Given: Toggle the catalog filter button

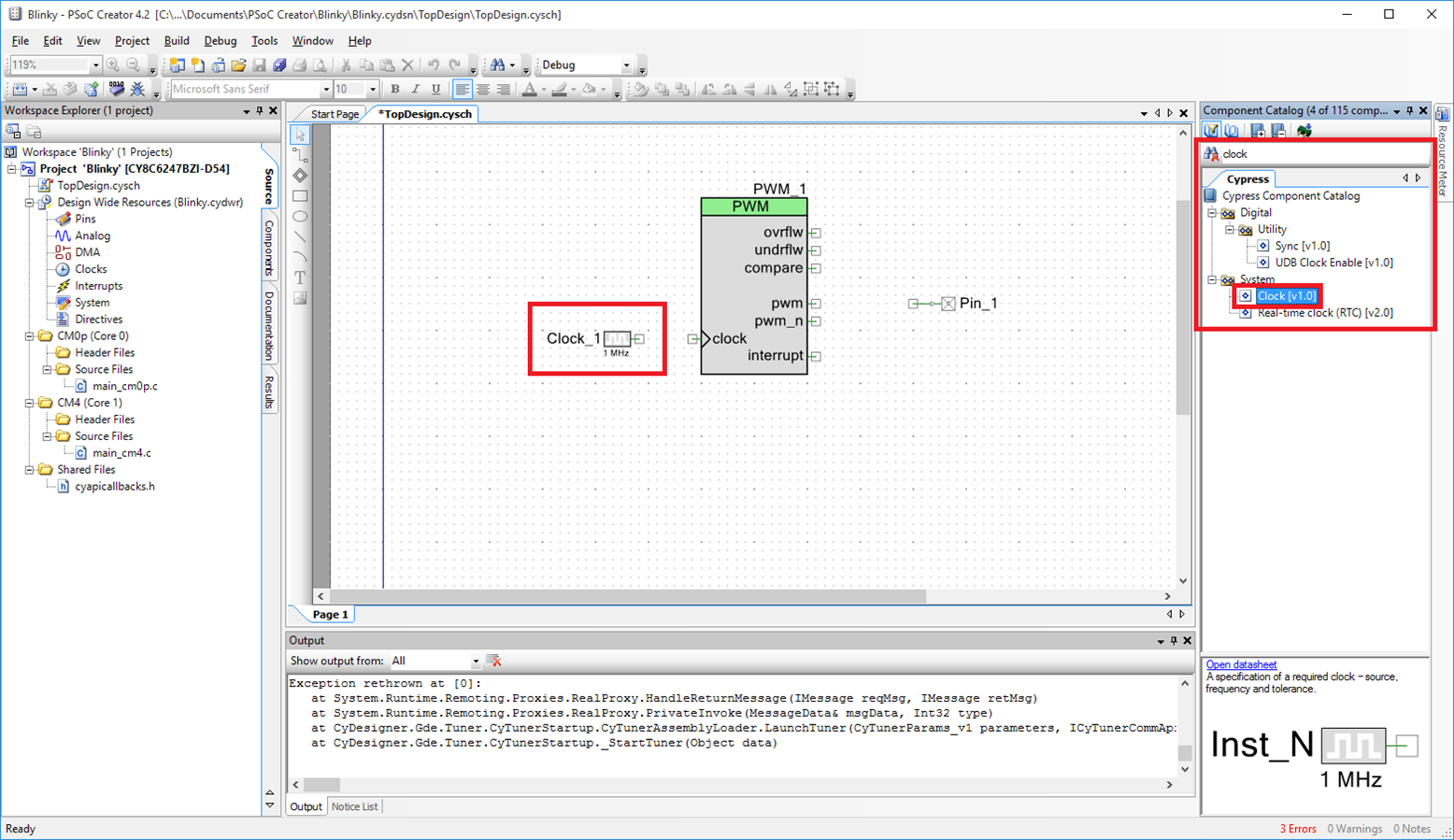Looking at the screenshot, I should tap(1212, 131).
